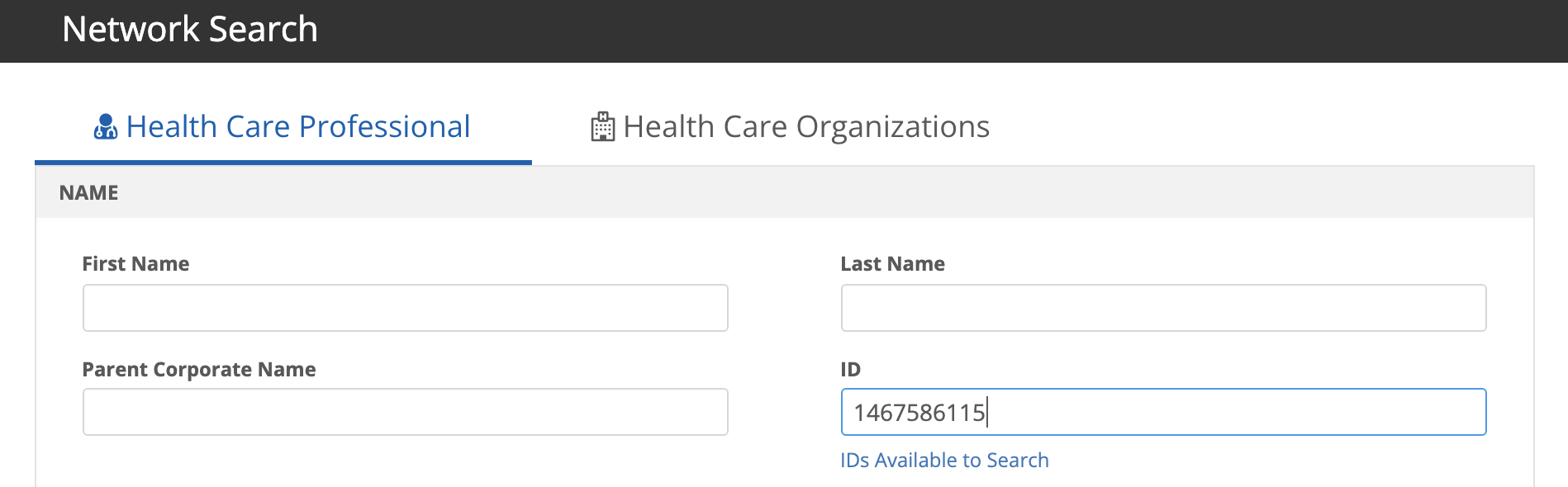Click the Parent Corporate Name label
1568x487 pixels.
click(199, 370)
